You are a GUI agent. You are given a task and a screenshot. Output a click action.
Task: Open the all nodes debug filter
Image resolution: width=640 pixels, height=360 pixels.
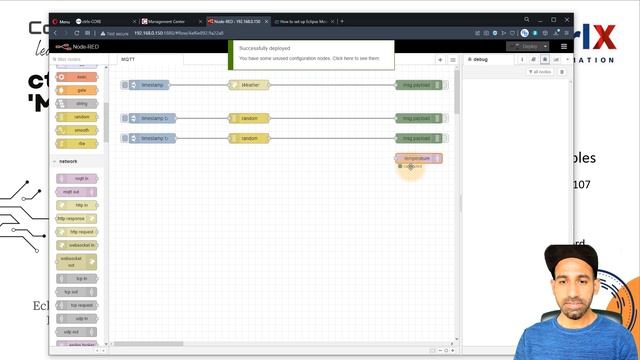540,72
